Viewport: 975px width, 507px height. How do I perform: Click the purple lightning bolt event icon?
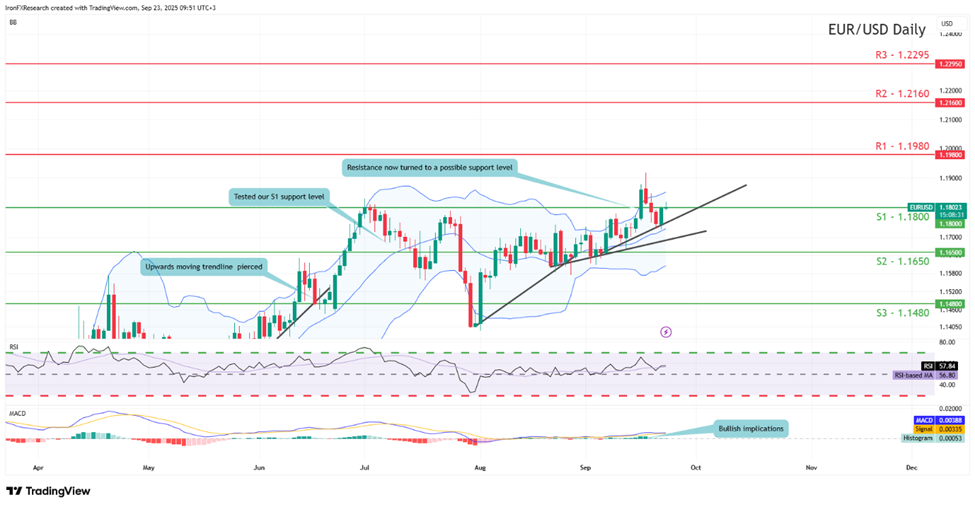[x=667, y=331]
